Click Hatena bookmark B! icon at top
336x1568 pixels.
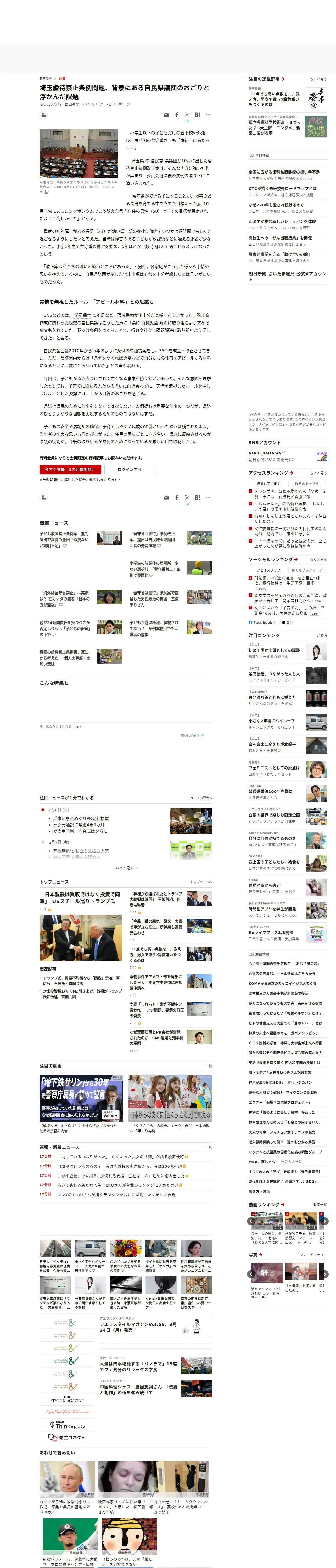198,114
